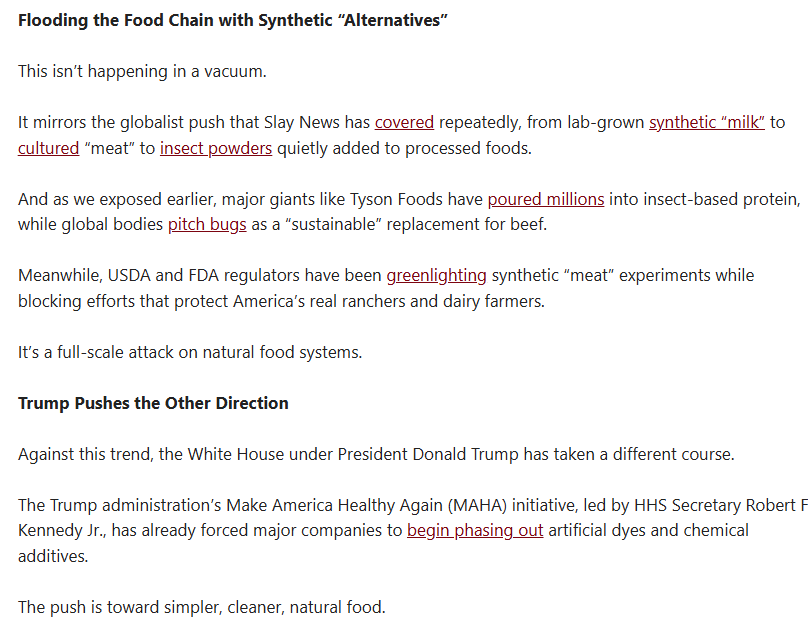The height and width of the screenshot is (633, 808).
Task: Click the line "The push is toward simpler"
Action: [x=201, y=607]
